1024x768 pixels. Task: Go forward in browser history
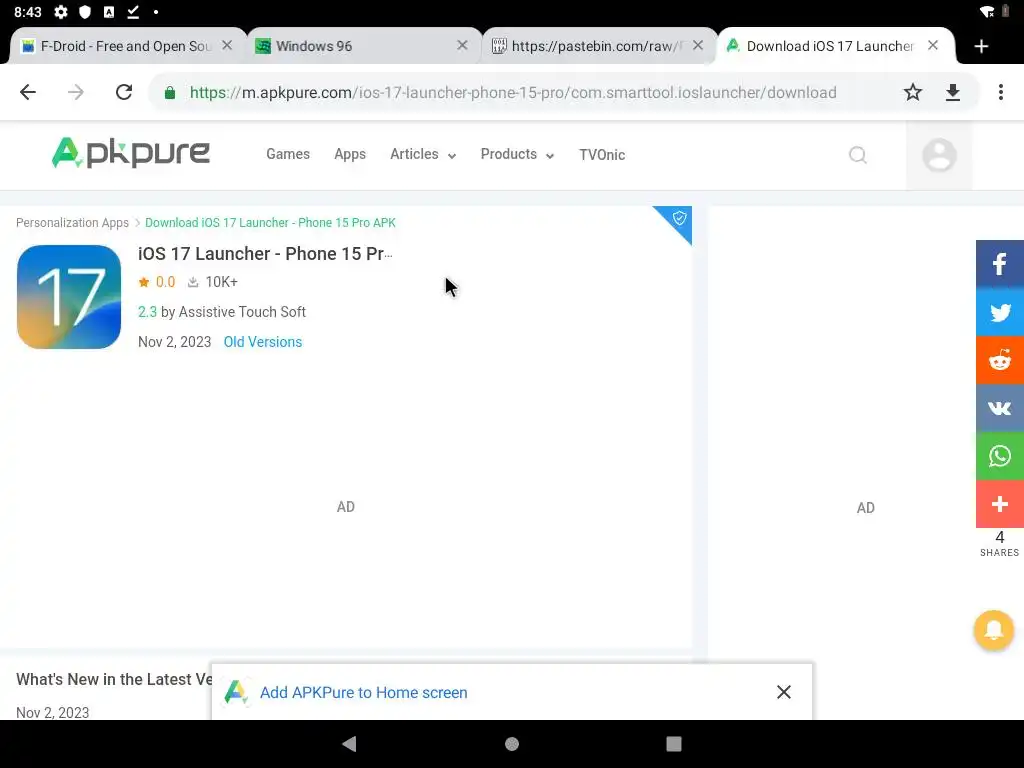[x=76, y=92]
